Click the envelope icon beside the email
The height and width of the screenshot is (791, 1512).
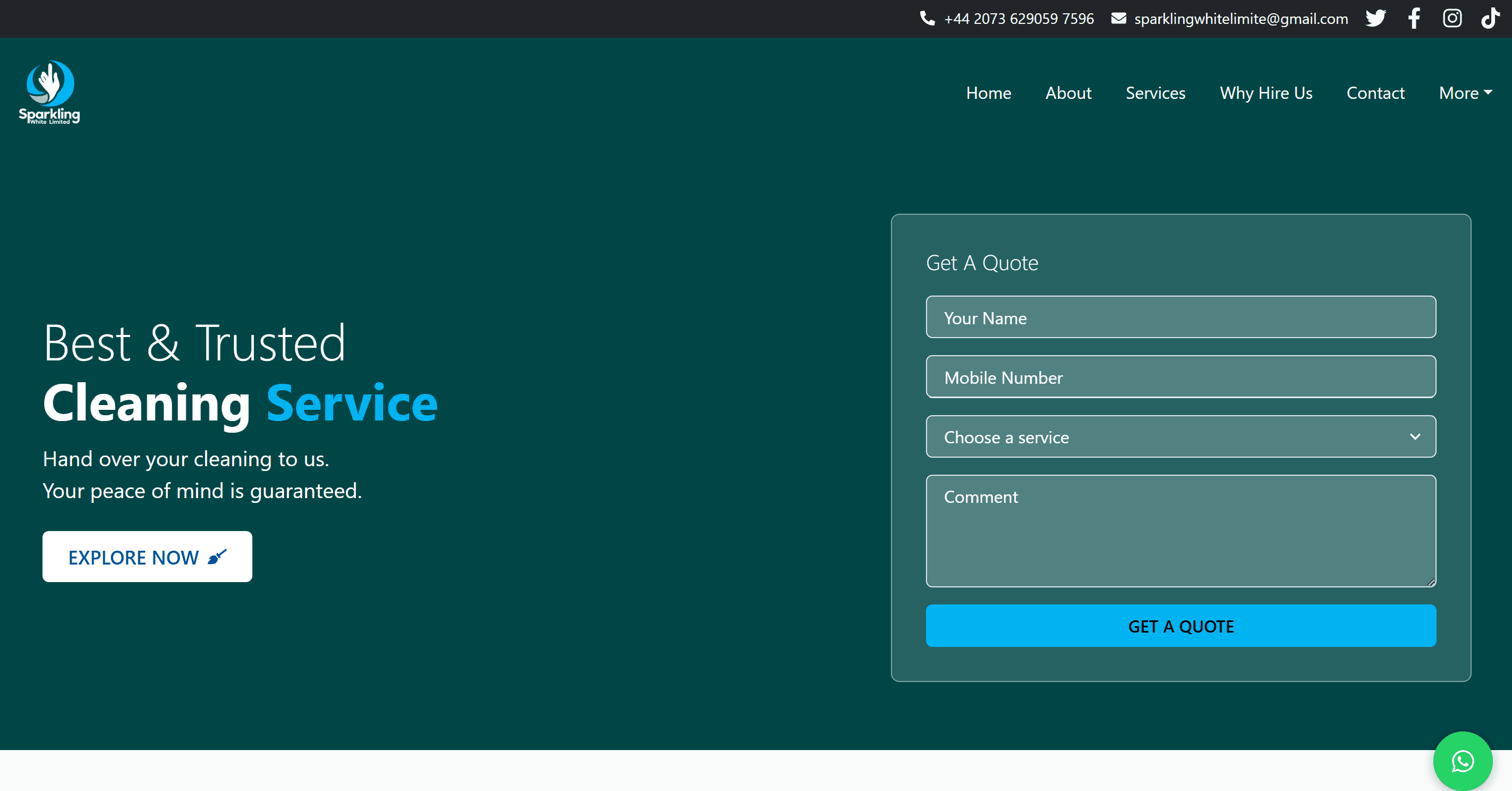tap(1119, 18)
